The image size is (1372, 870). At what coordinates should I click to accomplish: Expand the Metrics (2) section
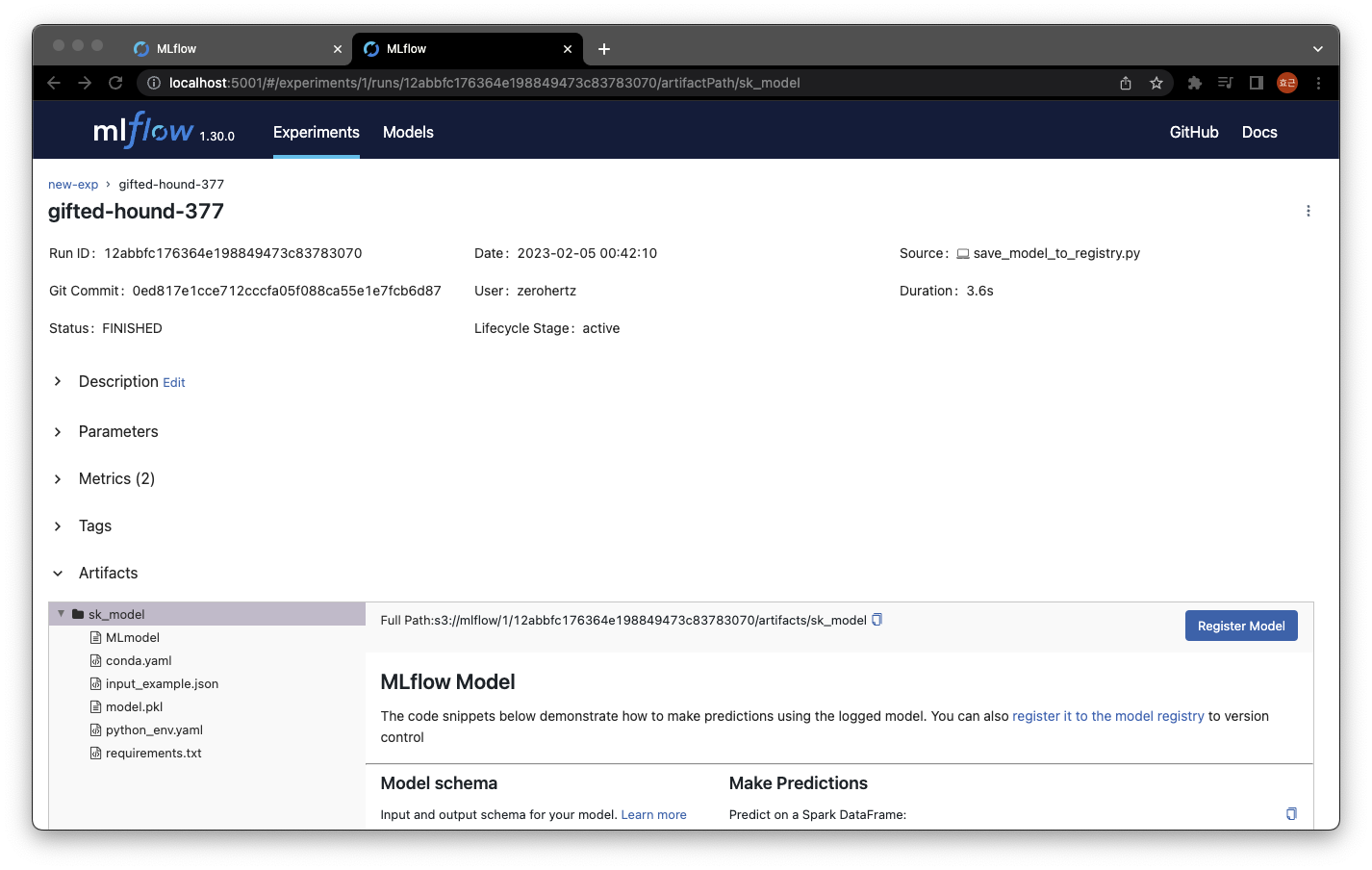tap(58, 478)
